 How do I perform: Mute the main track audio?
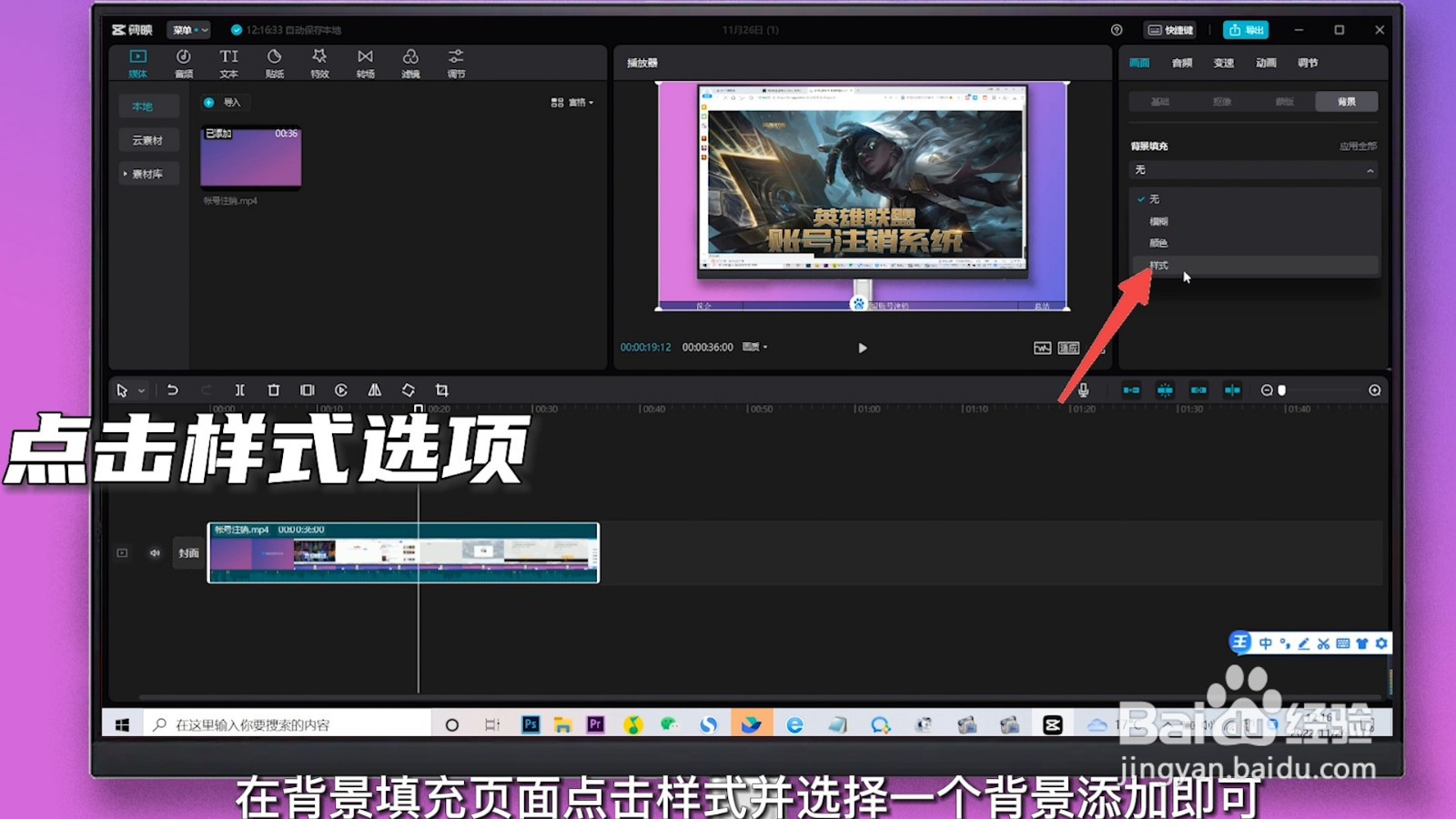click(155, 552)
